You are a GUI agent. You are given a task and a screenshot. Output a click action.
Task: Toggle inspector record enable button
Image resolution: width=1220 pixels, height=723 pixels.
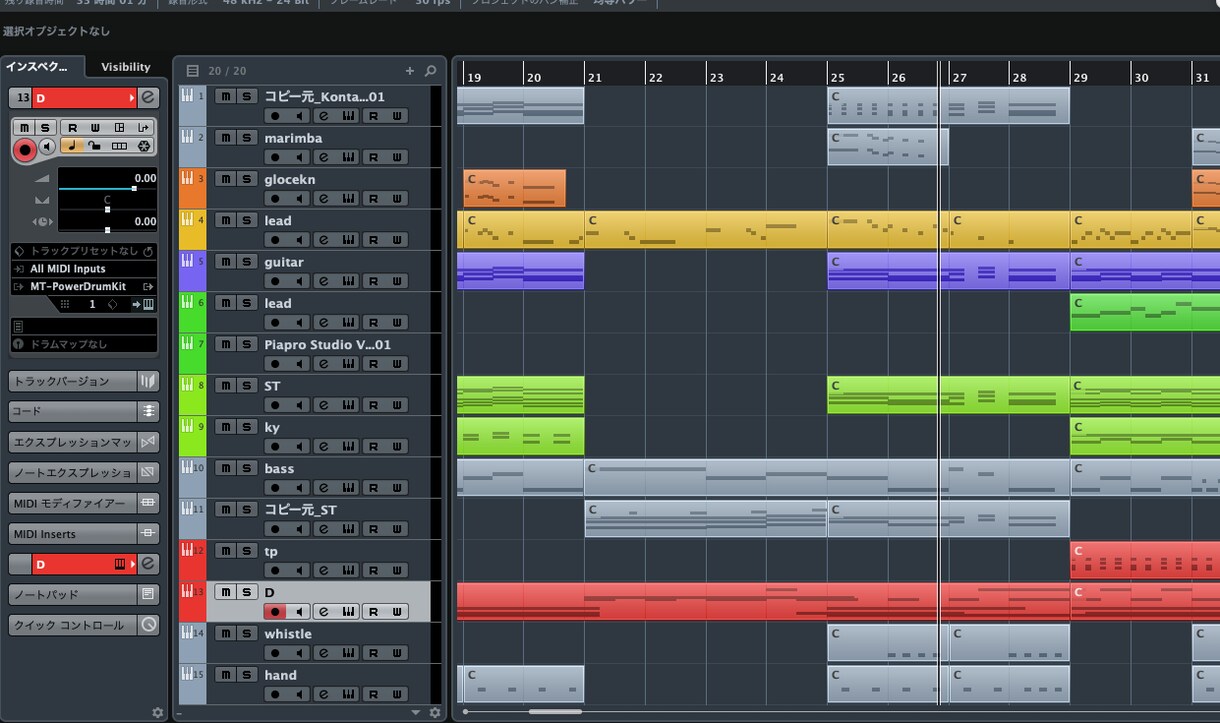click(25, 149)
